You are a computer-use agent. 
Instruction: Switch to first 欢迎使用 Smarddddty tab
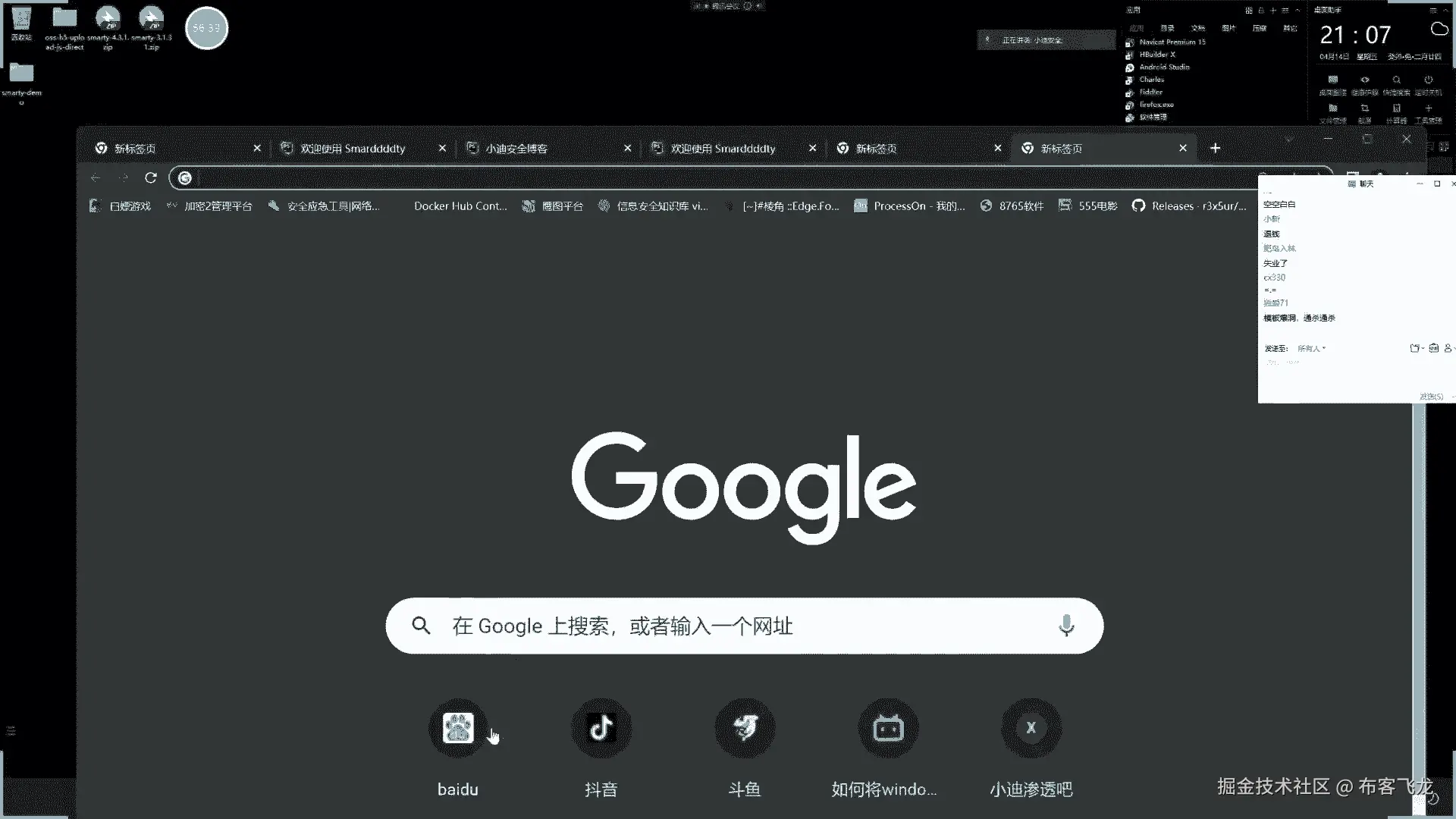(x=352, y=149)
